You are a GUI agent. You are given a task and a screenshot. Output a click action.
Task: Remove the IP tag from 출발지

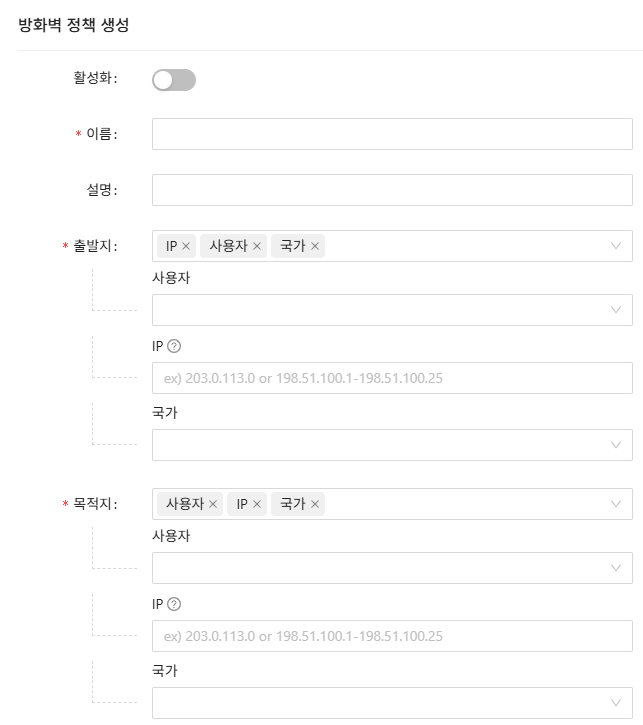[186, 246]
